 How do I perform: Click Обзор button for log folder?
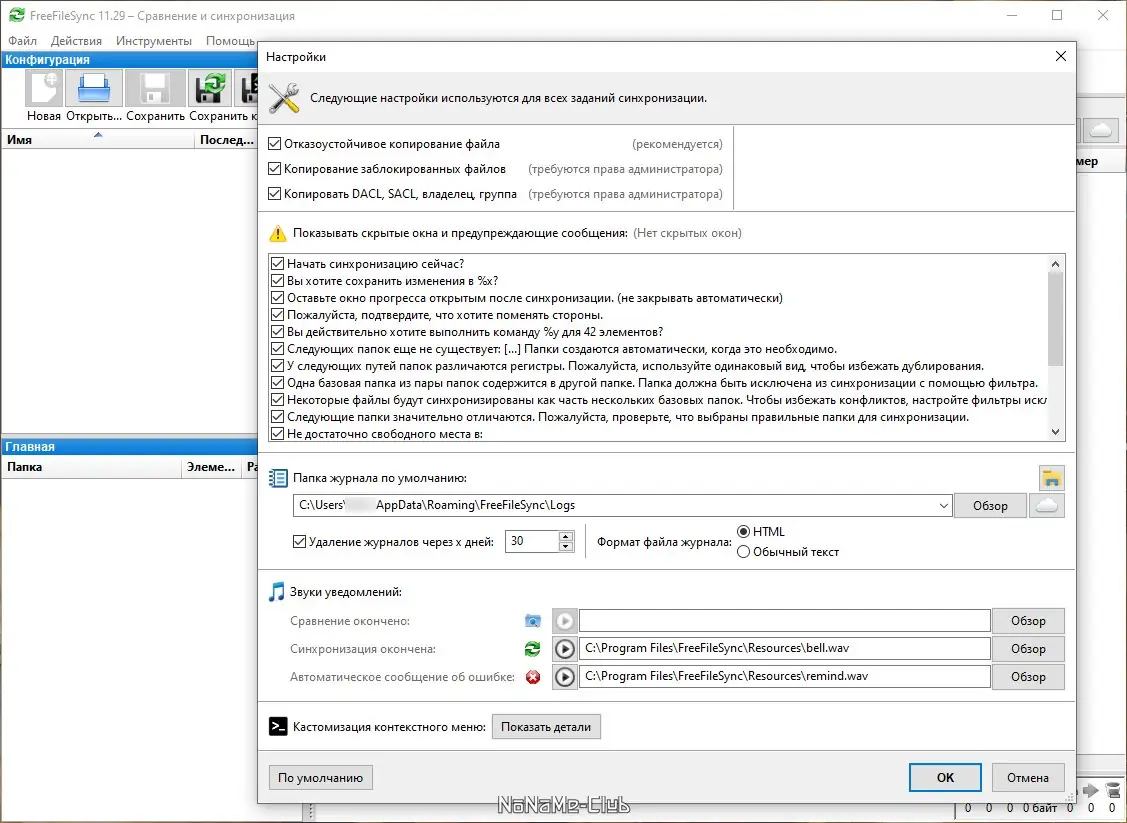[x=990, y=506]
